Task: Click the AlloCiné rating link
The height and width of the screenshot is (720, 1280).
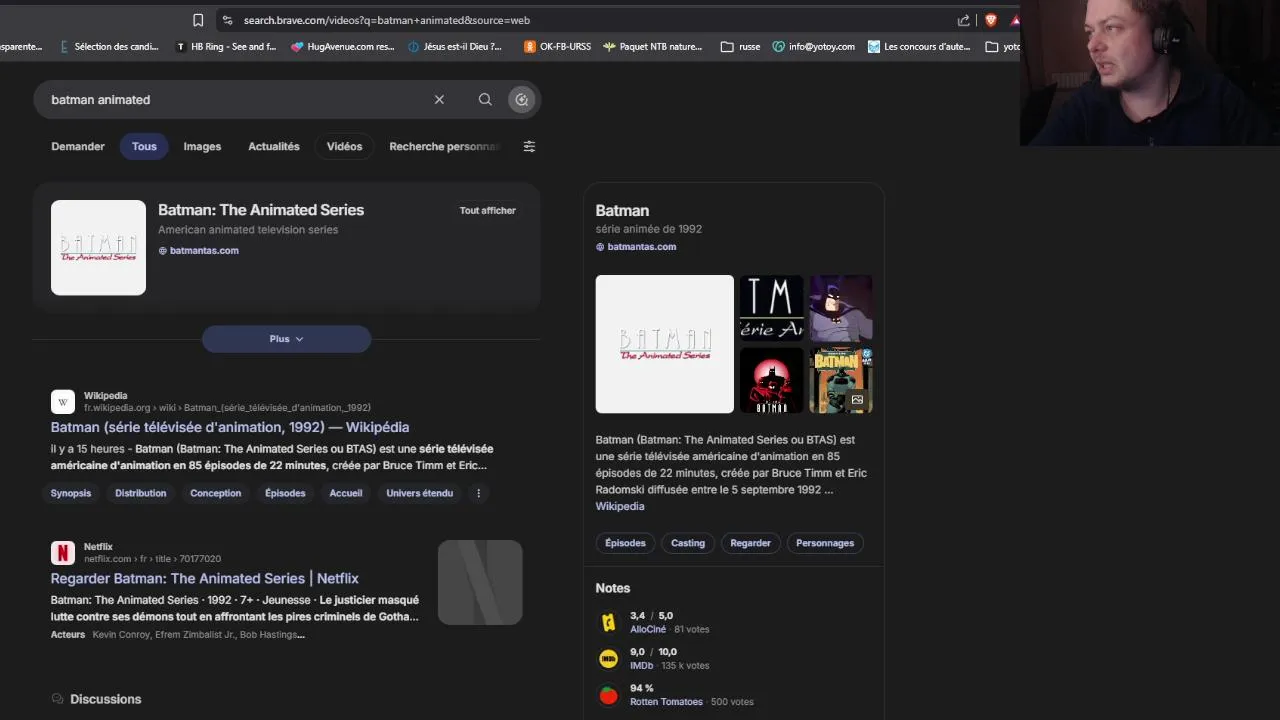Action: (648, 629)
